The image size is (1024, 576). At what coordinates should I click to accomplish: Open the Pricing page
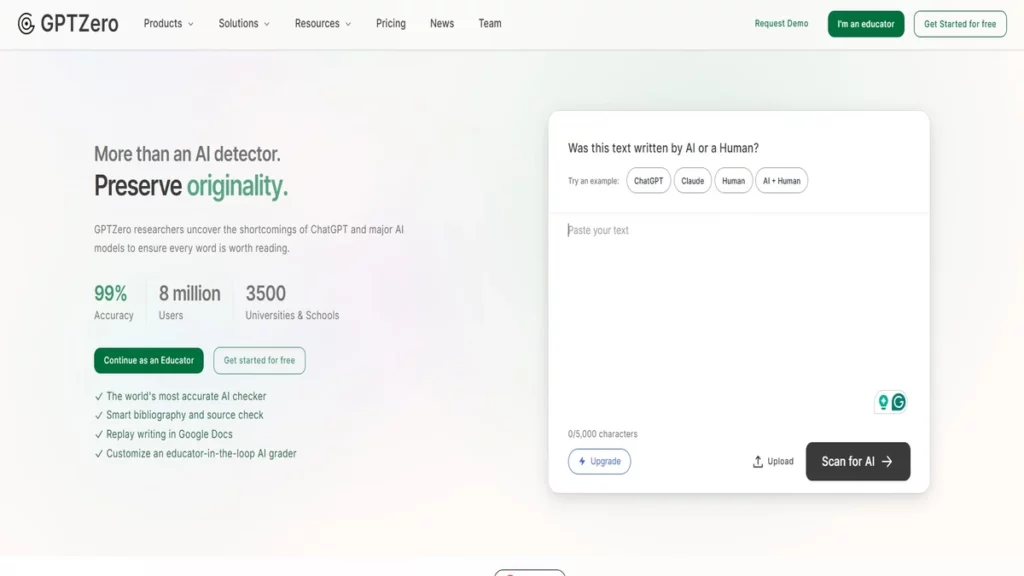pyautogui.click(x=390, y=23)
